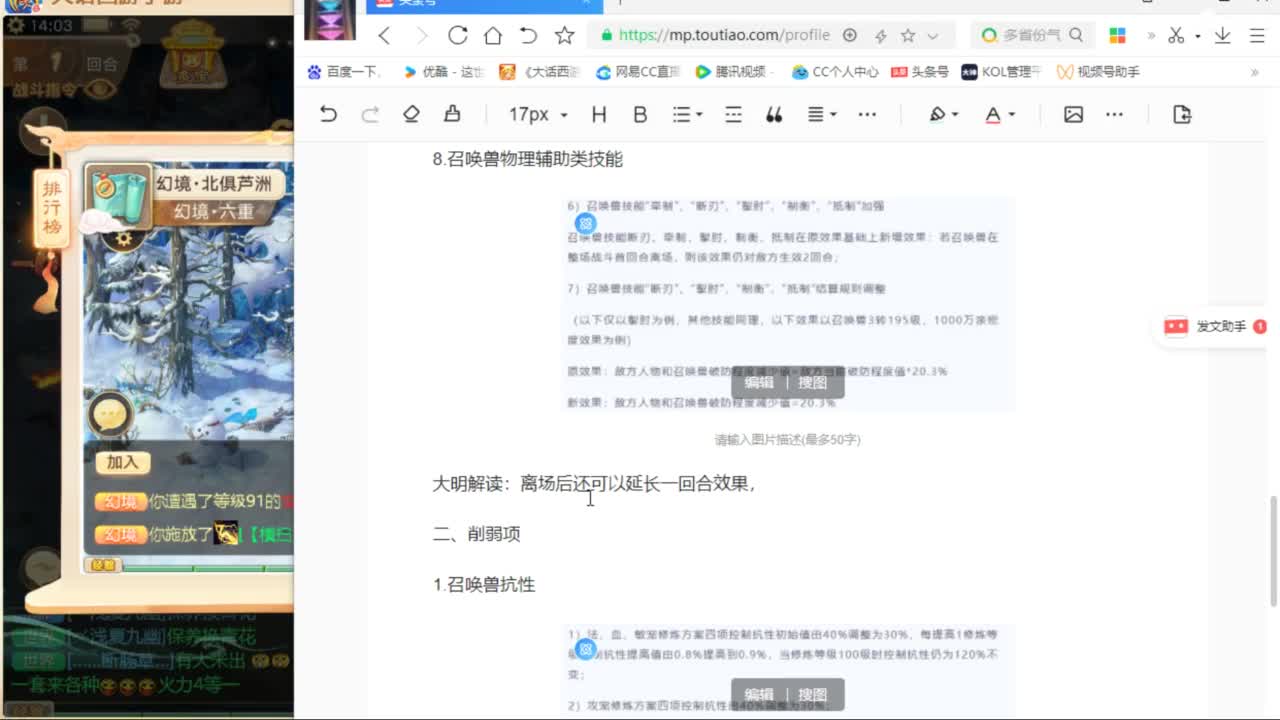Image resolution: width=1280 pixels, height=720 pixels.
Task: Expand the address bar dropdown chevron
Action: (933, 36)
